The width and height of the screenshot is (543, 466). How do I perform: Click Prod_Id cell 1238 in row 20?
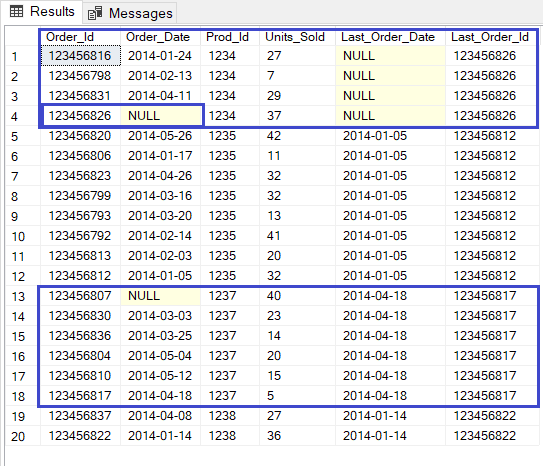click(230, 436)
